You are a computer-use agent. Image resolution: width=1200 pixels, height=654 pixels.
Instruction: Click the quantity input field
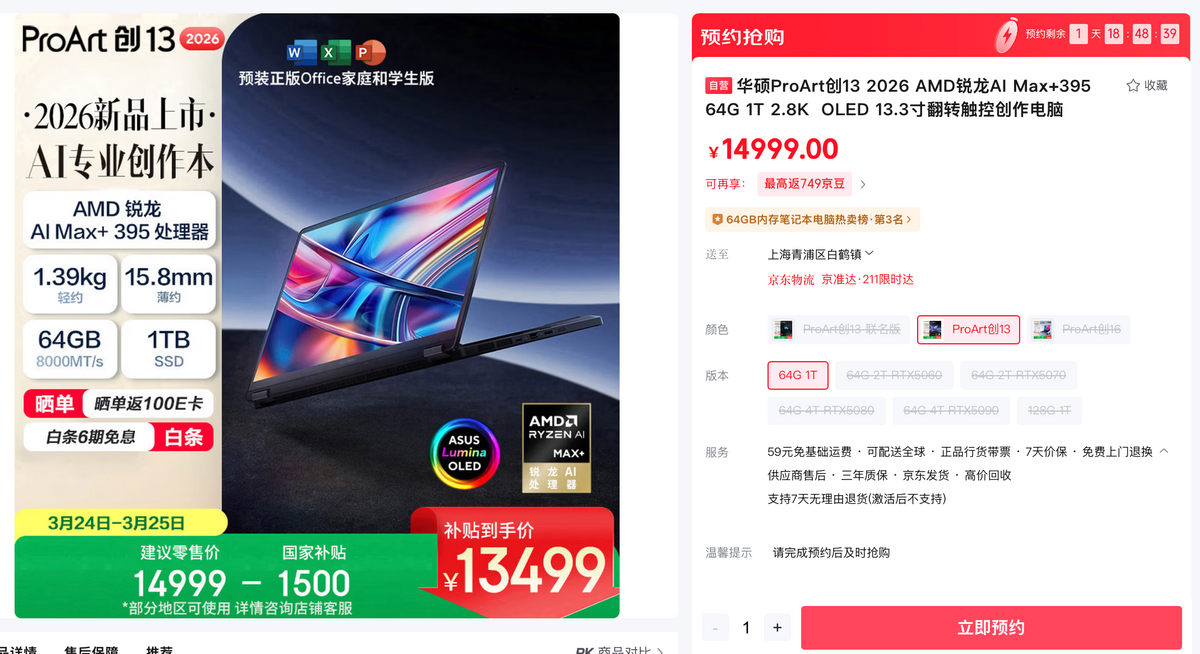(746, 628)
